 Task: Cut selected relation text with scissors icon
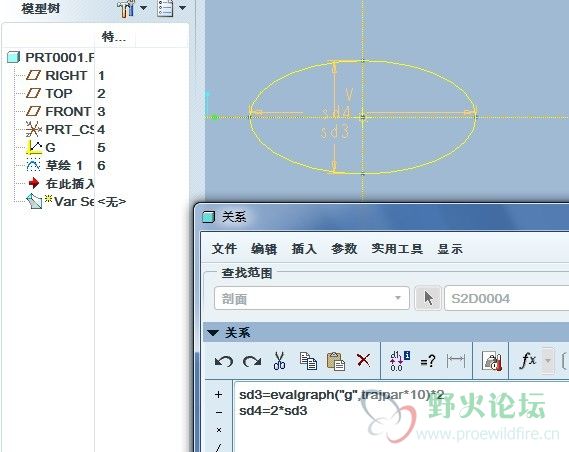tap(279, 361)
